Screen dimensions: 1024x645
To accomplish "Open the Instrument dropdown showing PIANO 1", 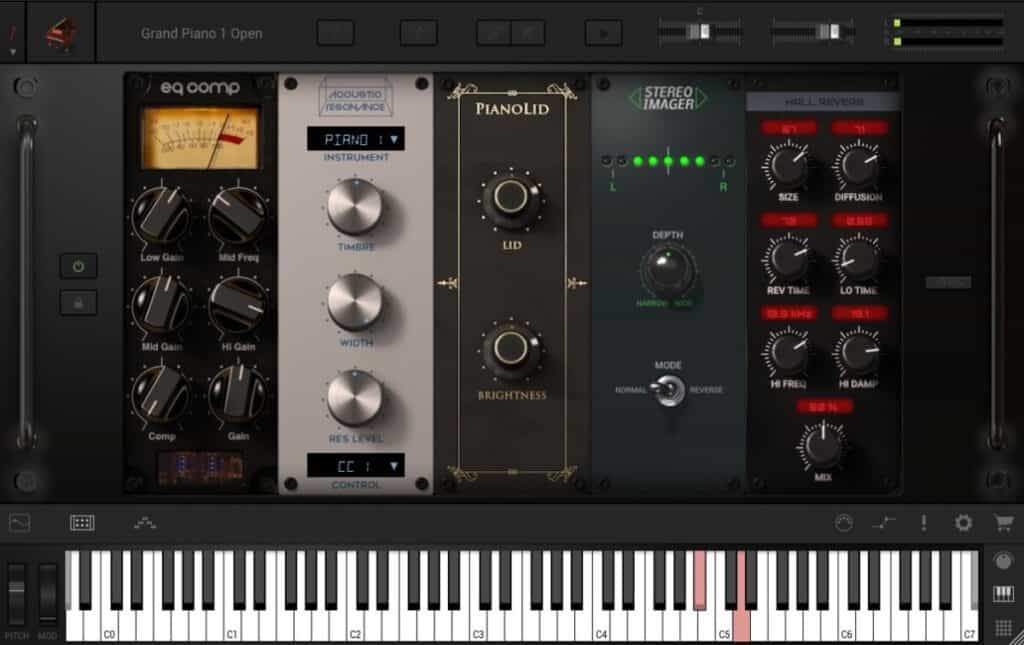I will [x=356, y=139].
